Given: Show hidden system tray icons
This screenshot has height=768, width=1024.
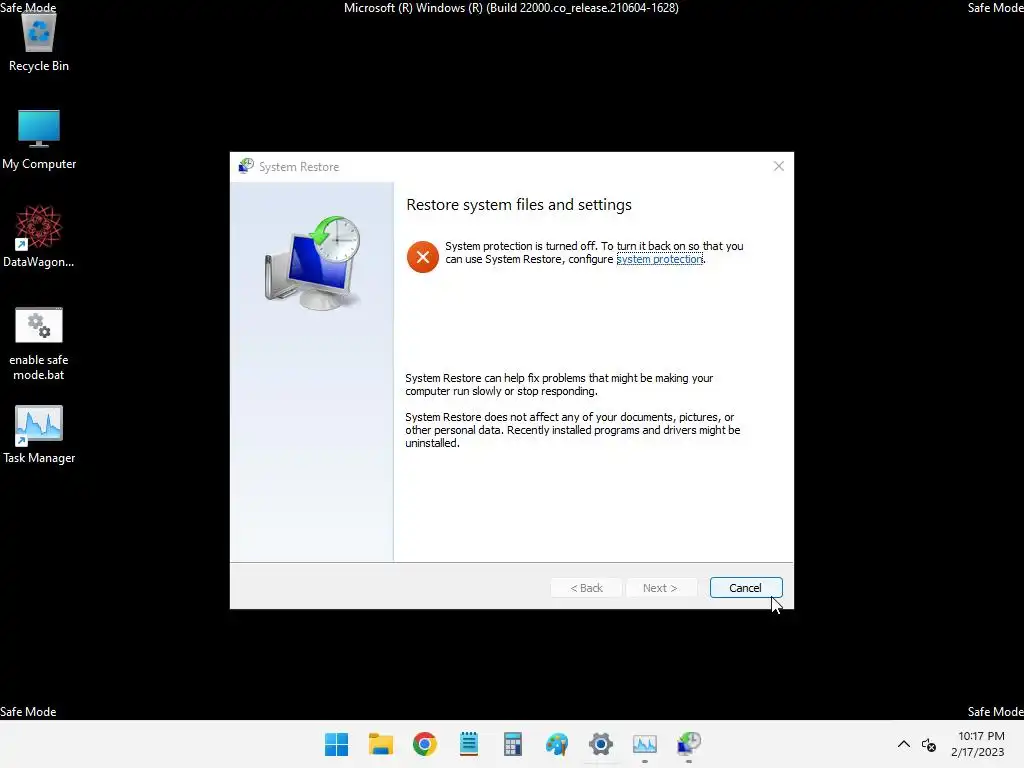Looking at the screenshot, I should (x=904, y=744).
